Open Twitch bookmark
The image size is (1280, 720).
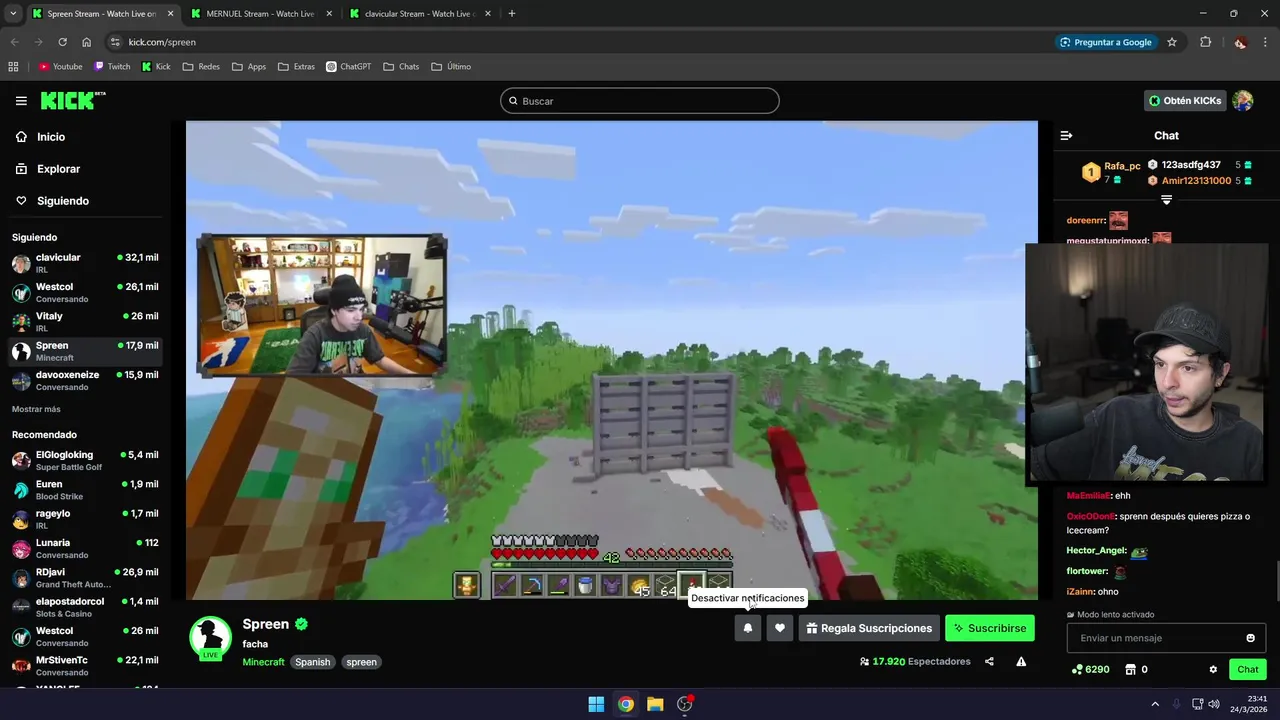(112, 67)
